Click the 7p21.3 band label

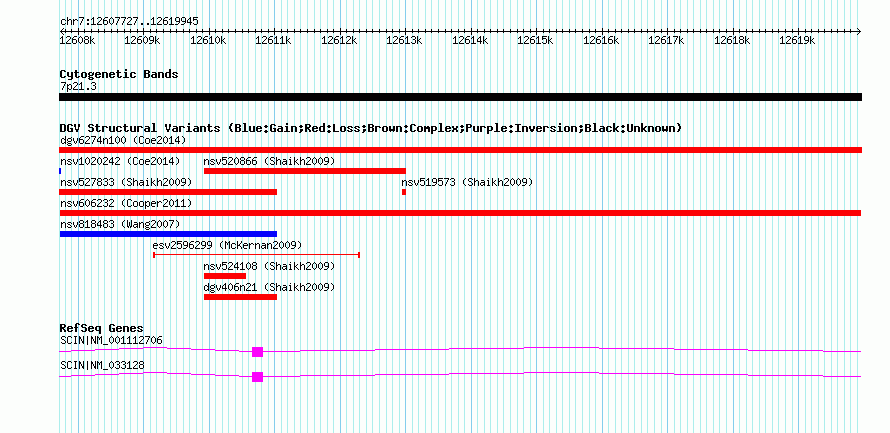(x=77, y=87)
